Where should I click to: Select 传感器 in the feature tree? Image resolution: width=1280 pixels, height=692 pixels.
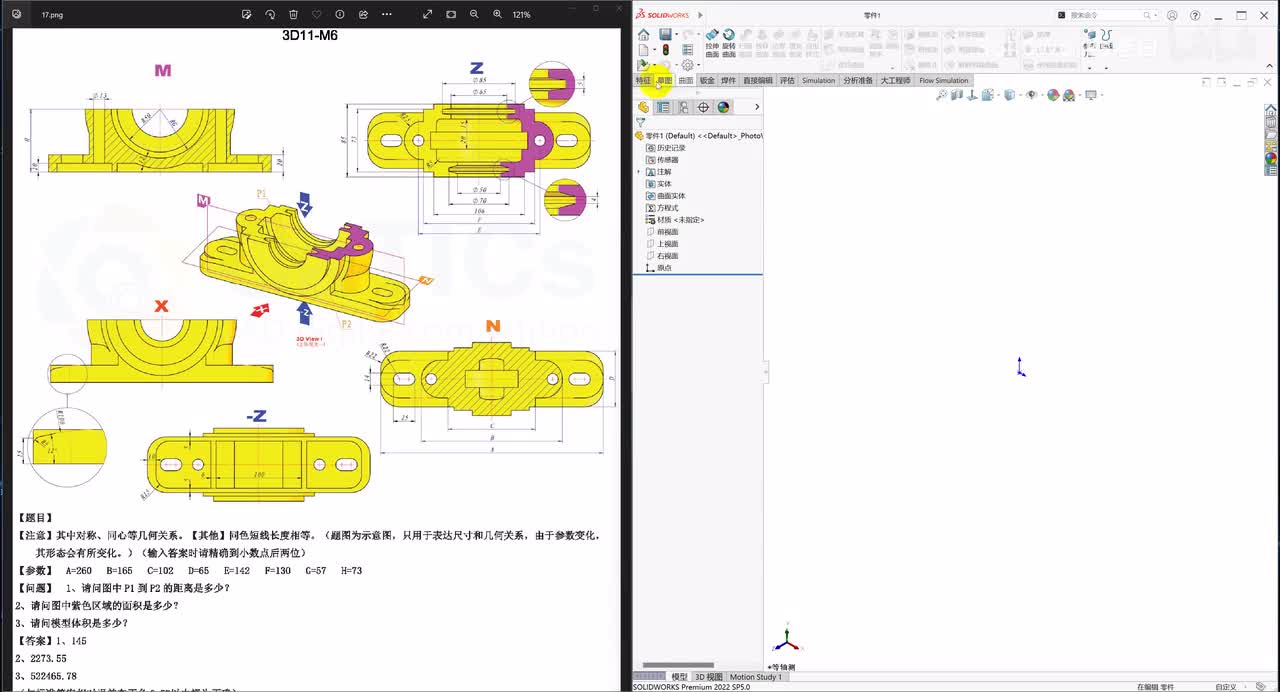(x=662, y=160)
